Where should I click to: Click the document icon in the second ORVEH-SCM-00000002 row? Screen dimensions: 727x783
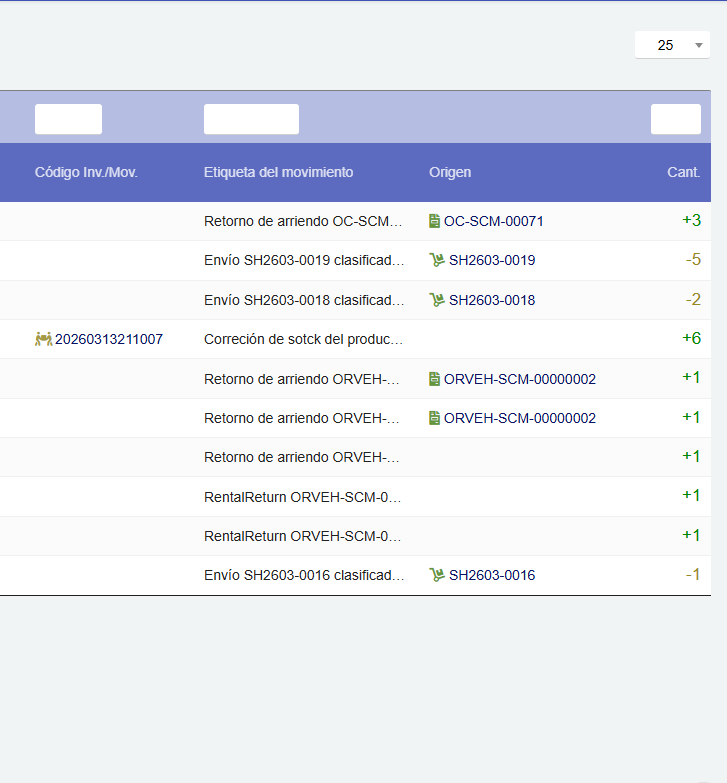click(x=434, y=418)
